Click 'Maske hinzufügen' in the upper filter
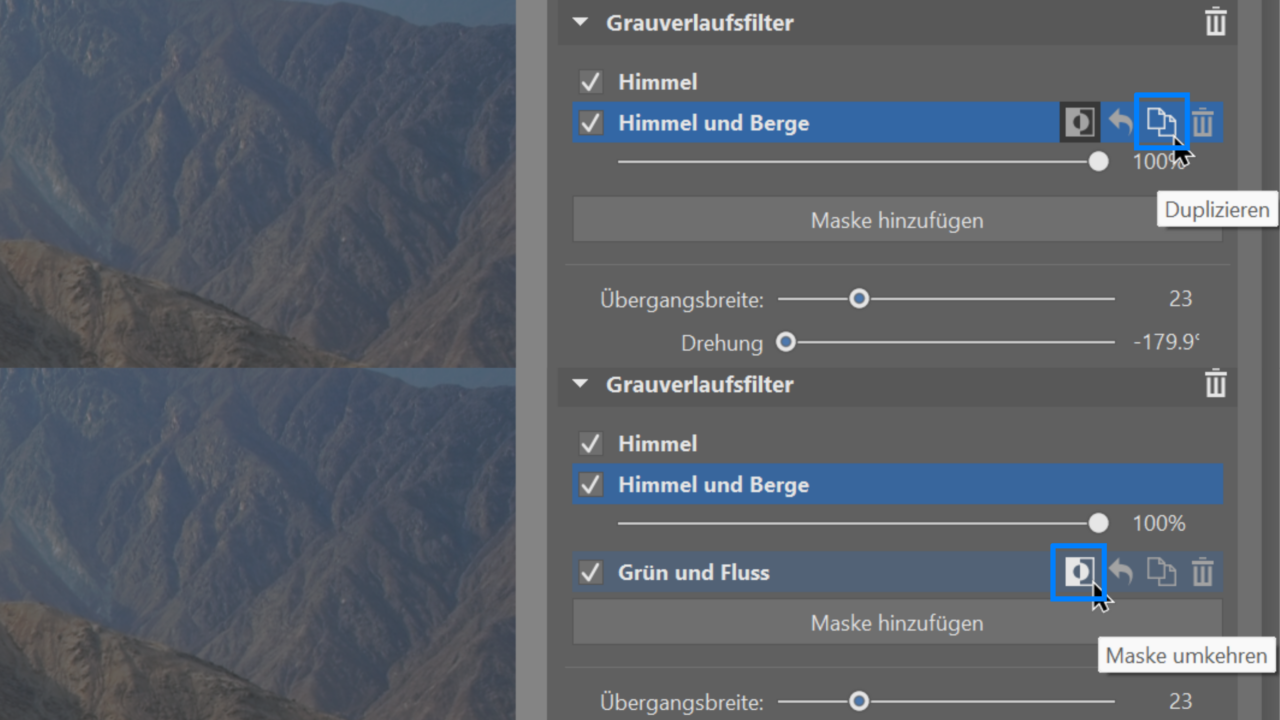1280x720 pixels. click(x=896, y=220)
